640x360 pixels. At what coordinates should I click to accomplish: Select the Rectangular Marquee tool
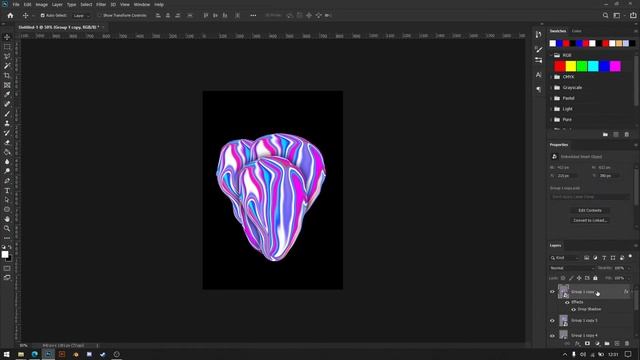point(7,47)
